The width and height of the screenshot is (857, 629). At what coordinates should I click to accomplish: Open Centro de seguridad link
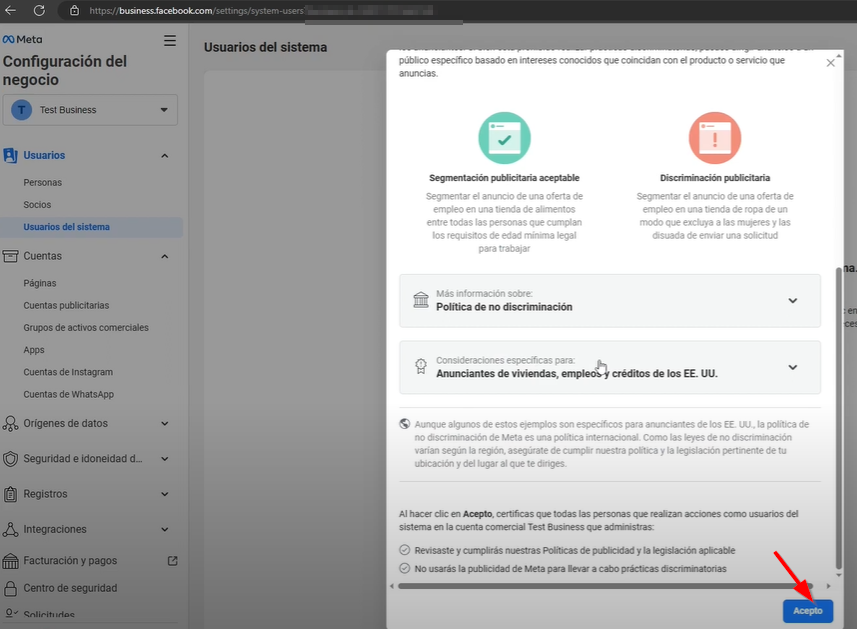(70, 588)
